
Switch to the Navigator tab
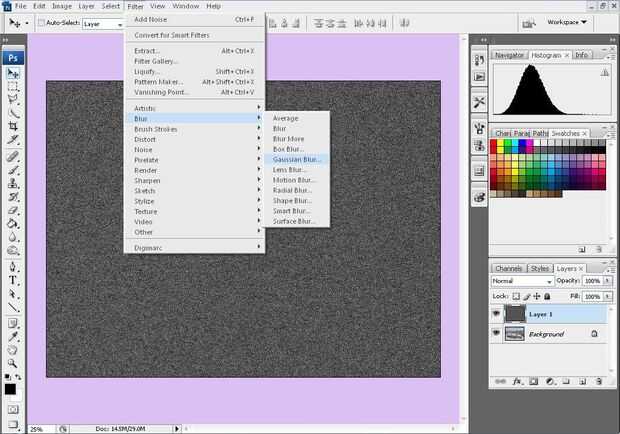pos(509,55)
